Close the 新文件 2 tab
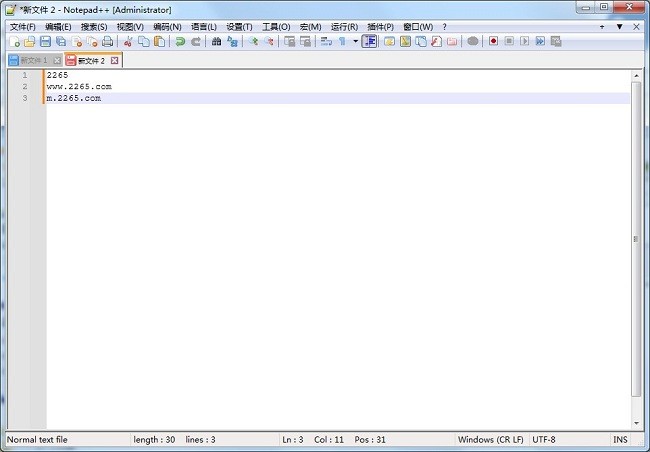This screenshot has width=650, height=452. 114,61
